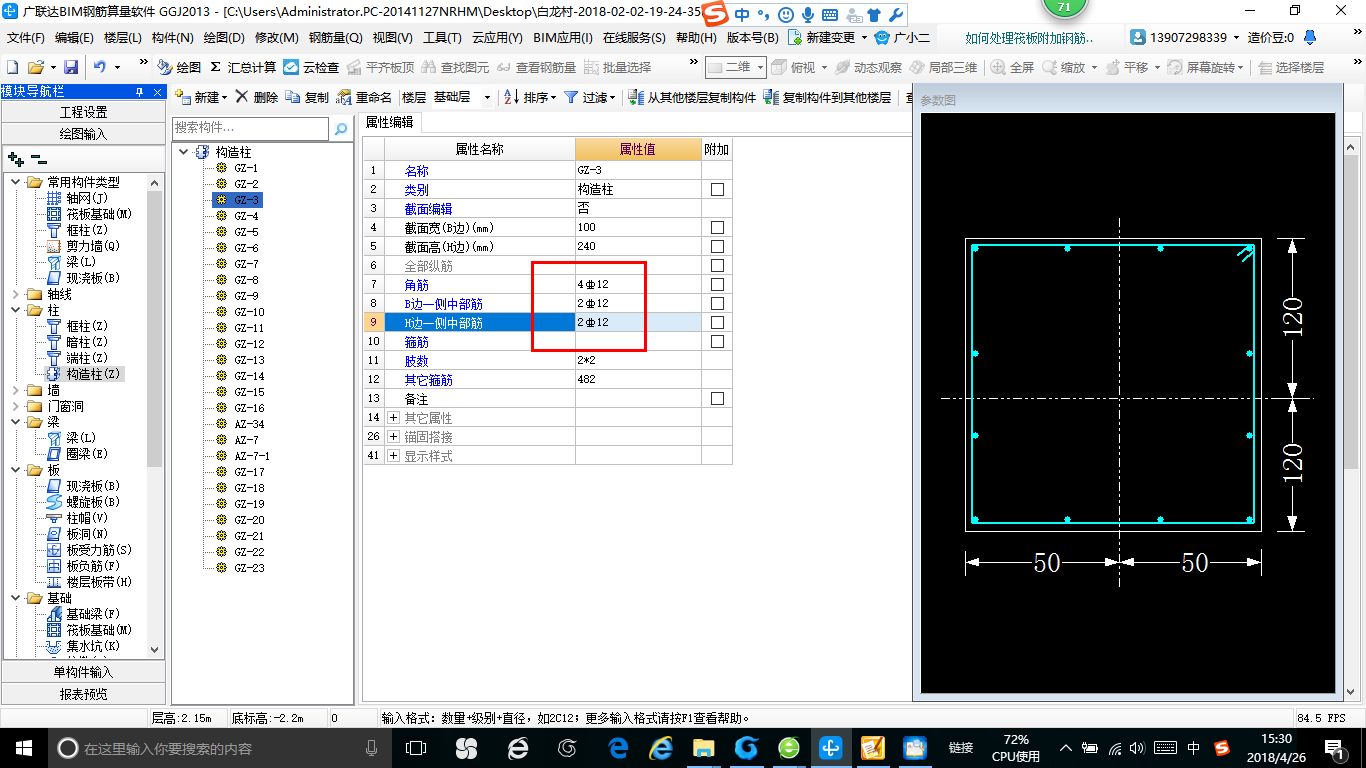Click 从其他楼层复制构件 button
The image size is (1366, 768).
coord(692,97)
